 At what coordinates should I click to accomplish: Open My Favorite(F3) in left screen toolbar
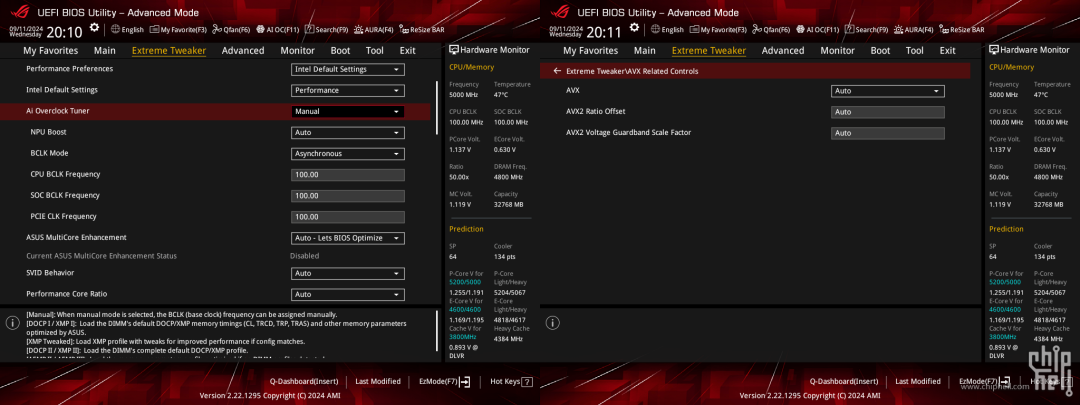[178, 30]
